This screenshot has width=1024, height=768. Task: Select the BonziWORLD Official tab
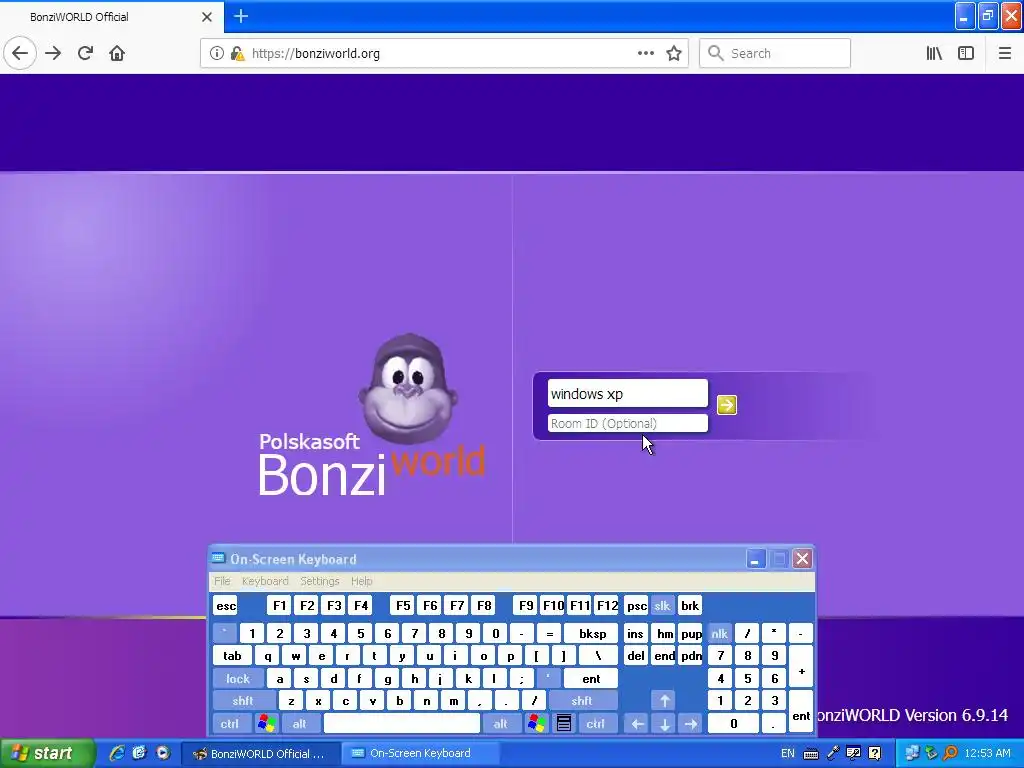(x=112, y=17)
